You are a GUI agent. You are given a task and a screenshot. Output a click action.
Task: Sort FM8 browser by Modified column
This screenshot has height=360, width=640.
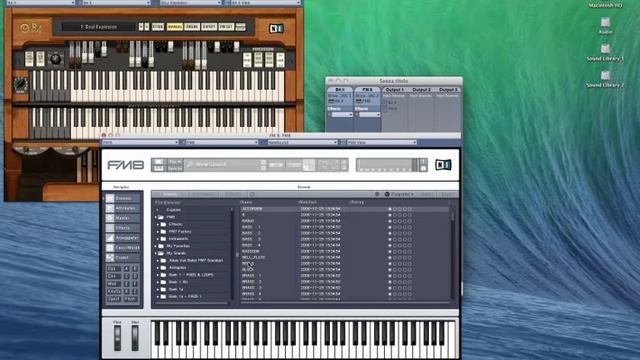pyautogui.click(x=307, y=202)
